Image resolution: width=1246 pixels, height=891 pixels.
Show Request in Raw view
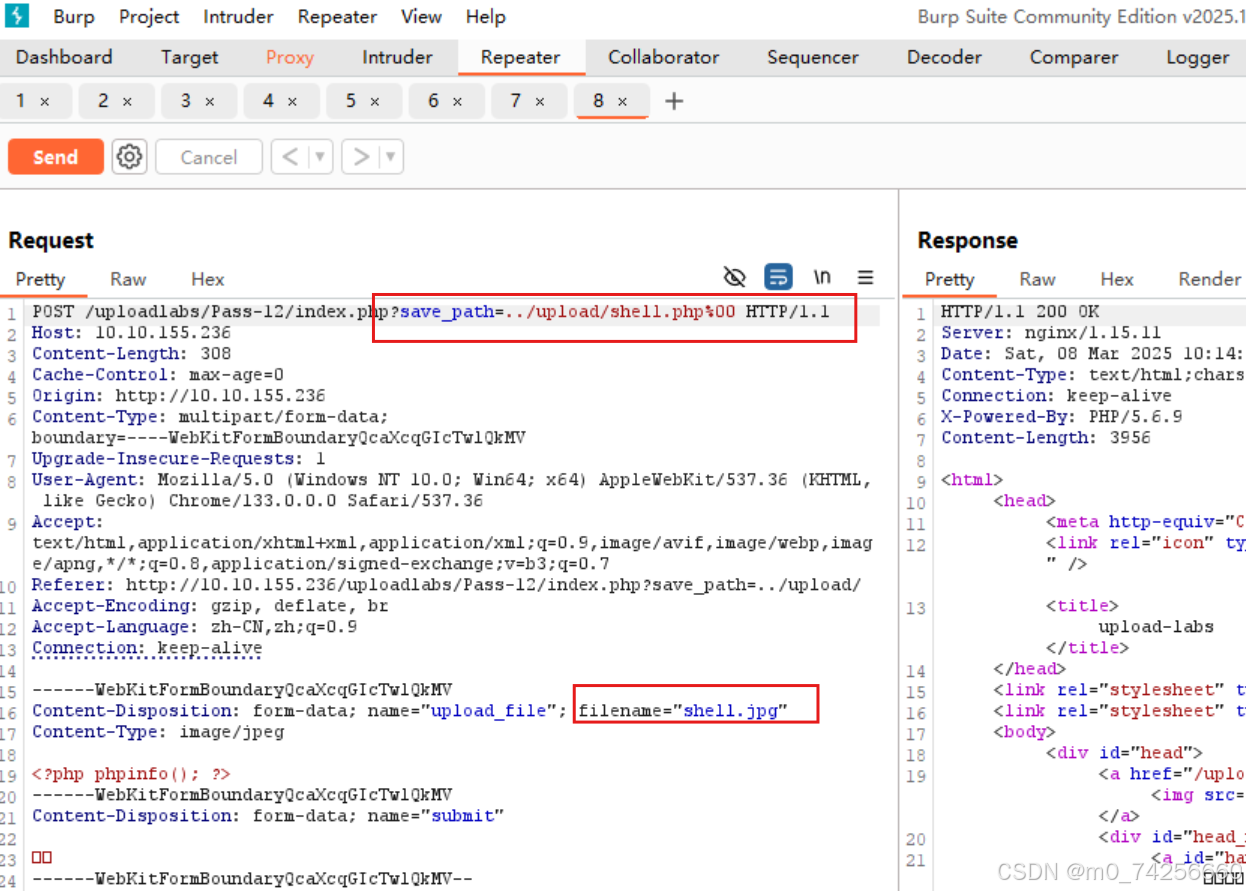coord(128,279)
